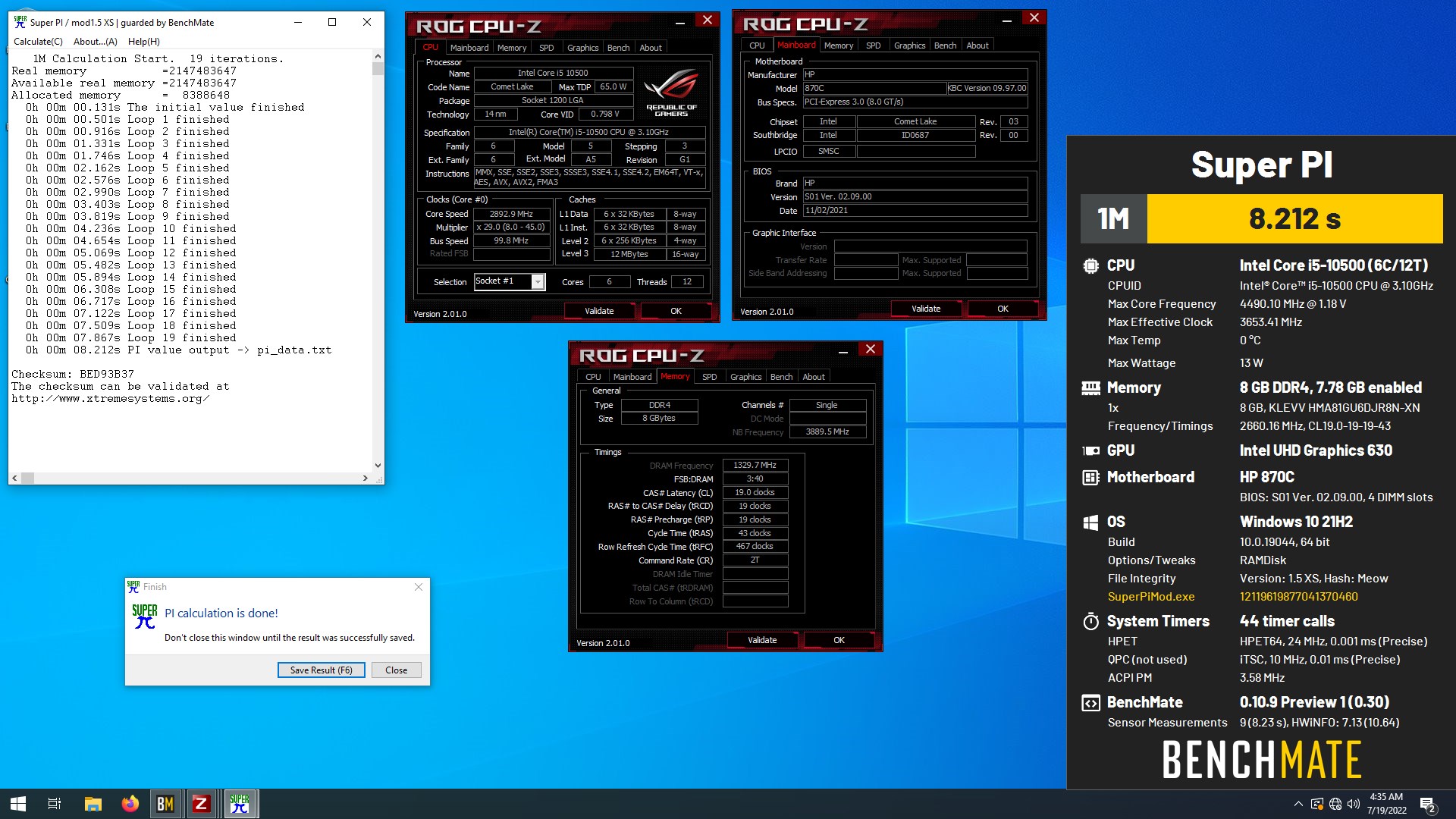Click the Intel Core i5 10500 name field

[553, 73]
